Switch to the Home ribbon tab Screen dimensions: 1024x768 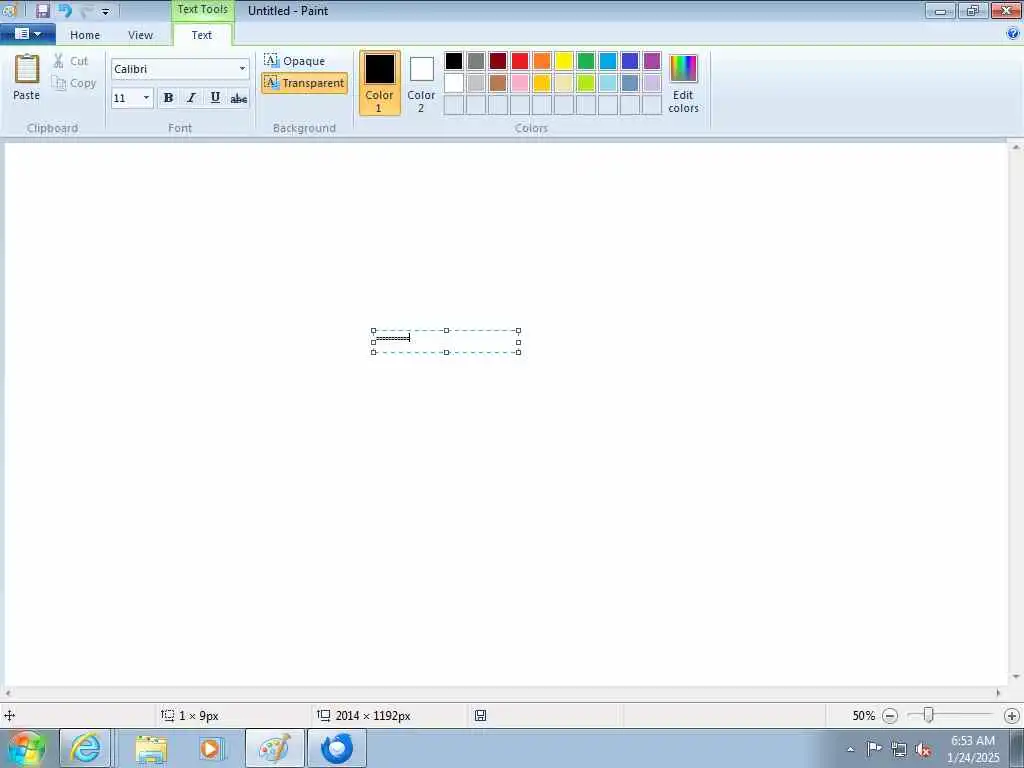pos(85,35)
